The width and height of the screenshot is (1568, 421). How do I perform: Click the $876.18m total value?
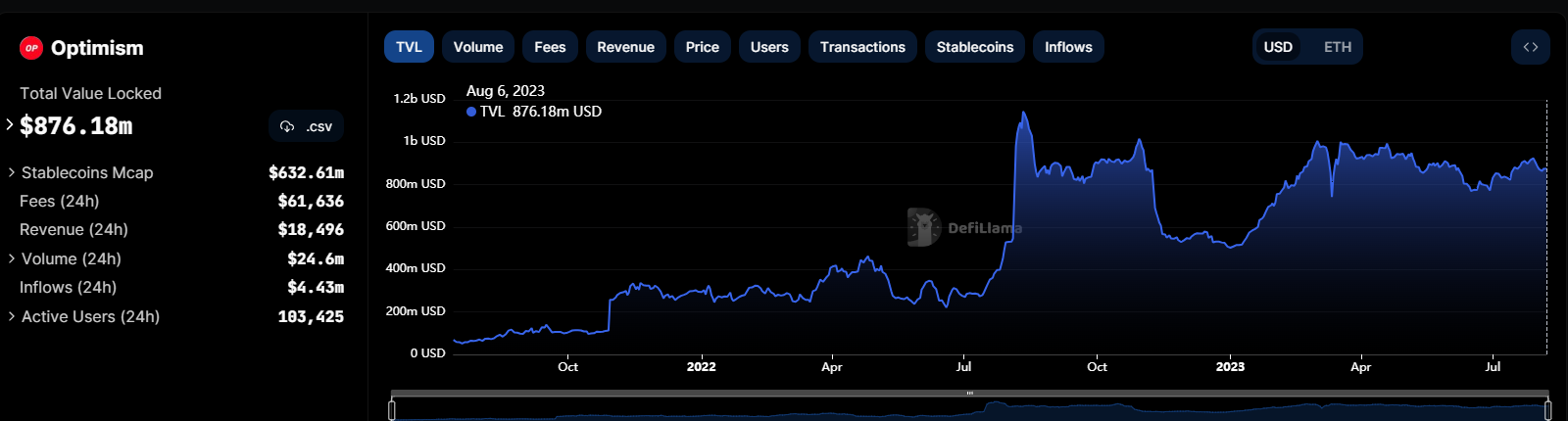pos(76,125)
